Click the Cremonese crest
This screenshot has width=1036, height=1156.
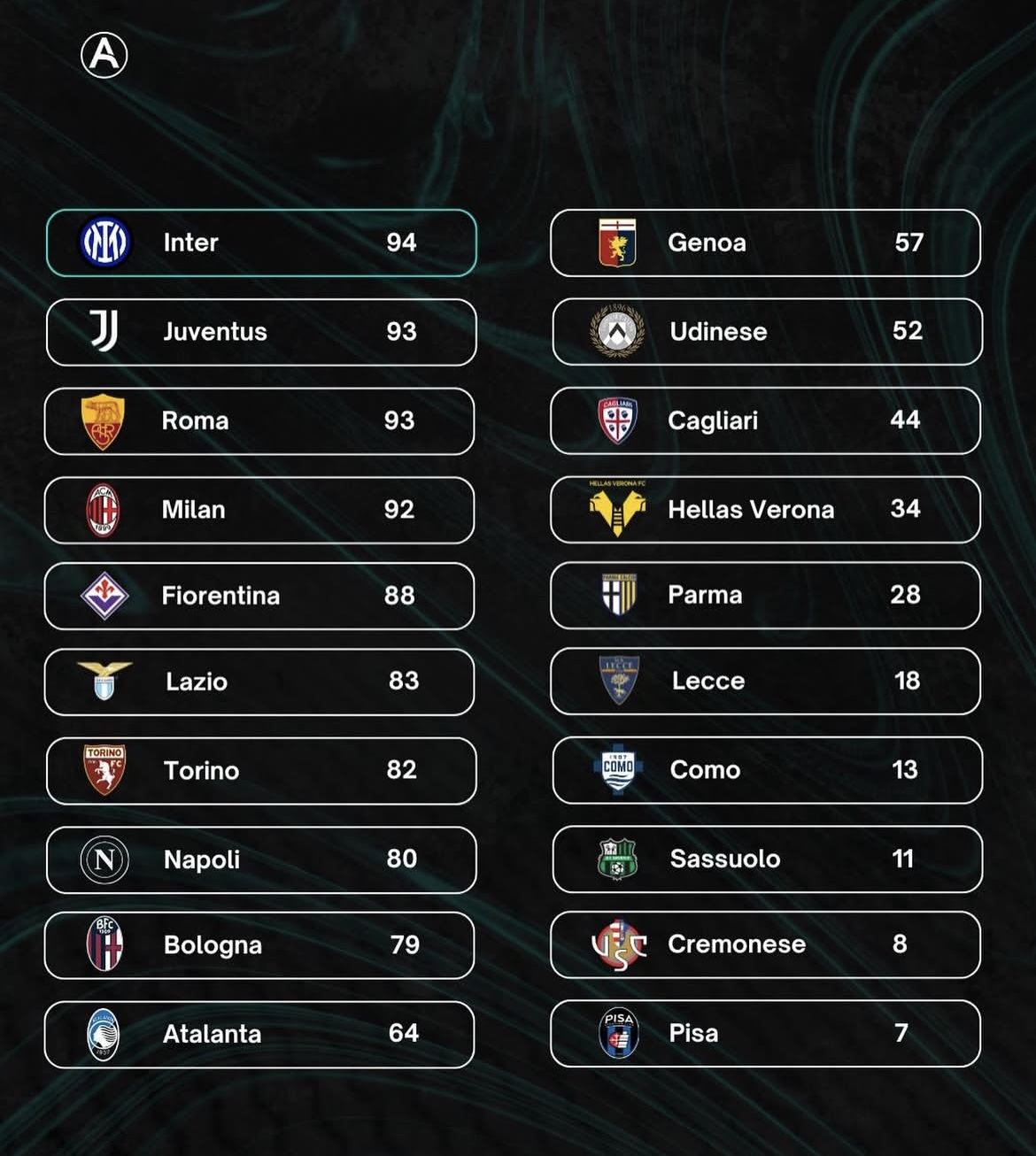tap(619, 944)
